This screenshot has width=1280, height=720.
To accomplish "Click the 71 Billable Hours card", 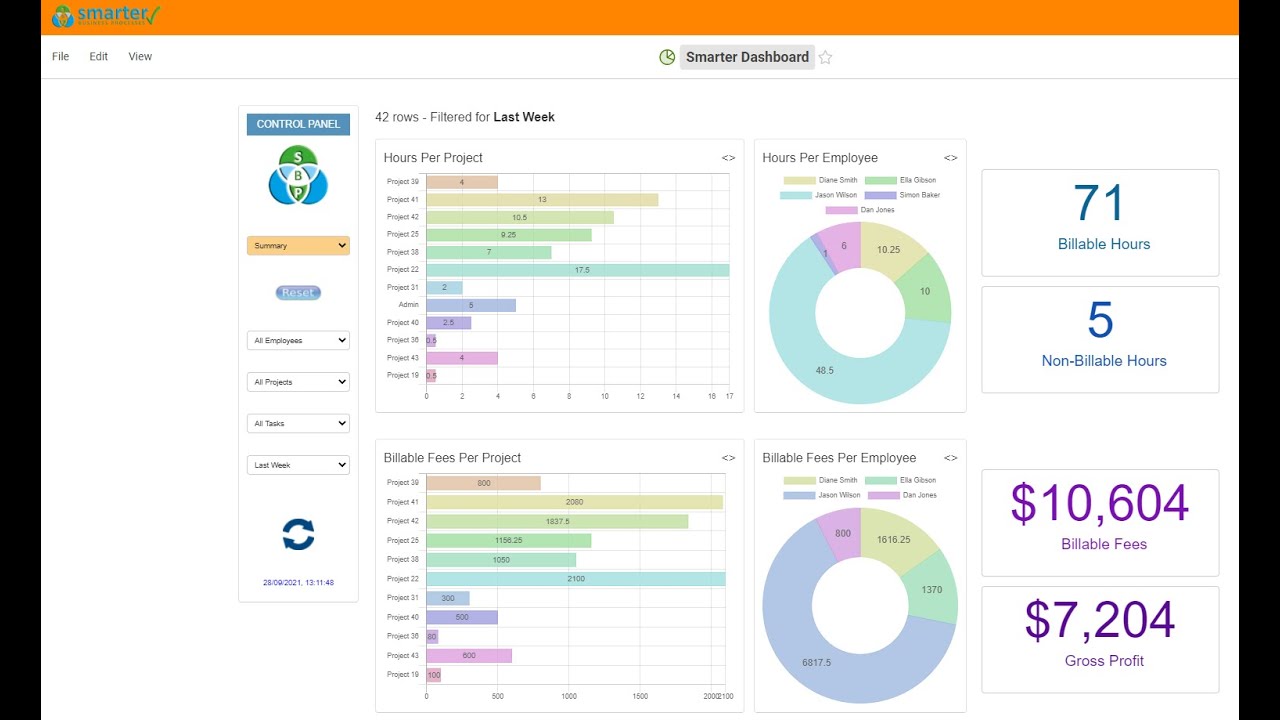I will pyautogui.click(x=1100, y=222).
